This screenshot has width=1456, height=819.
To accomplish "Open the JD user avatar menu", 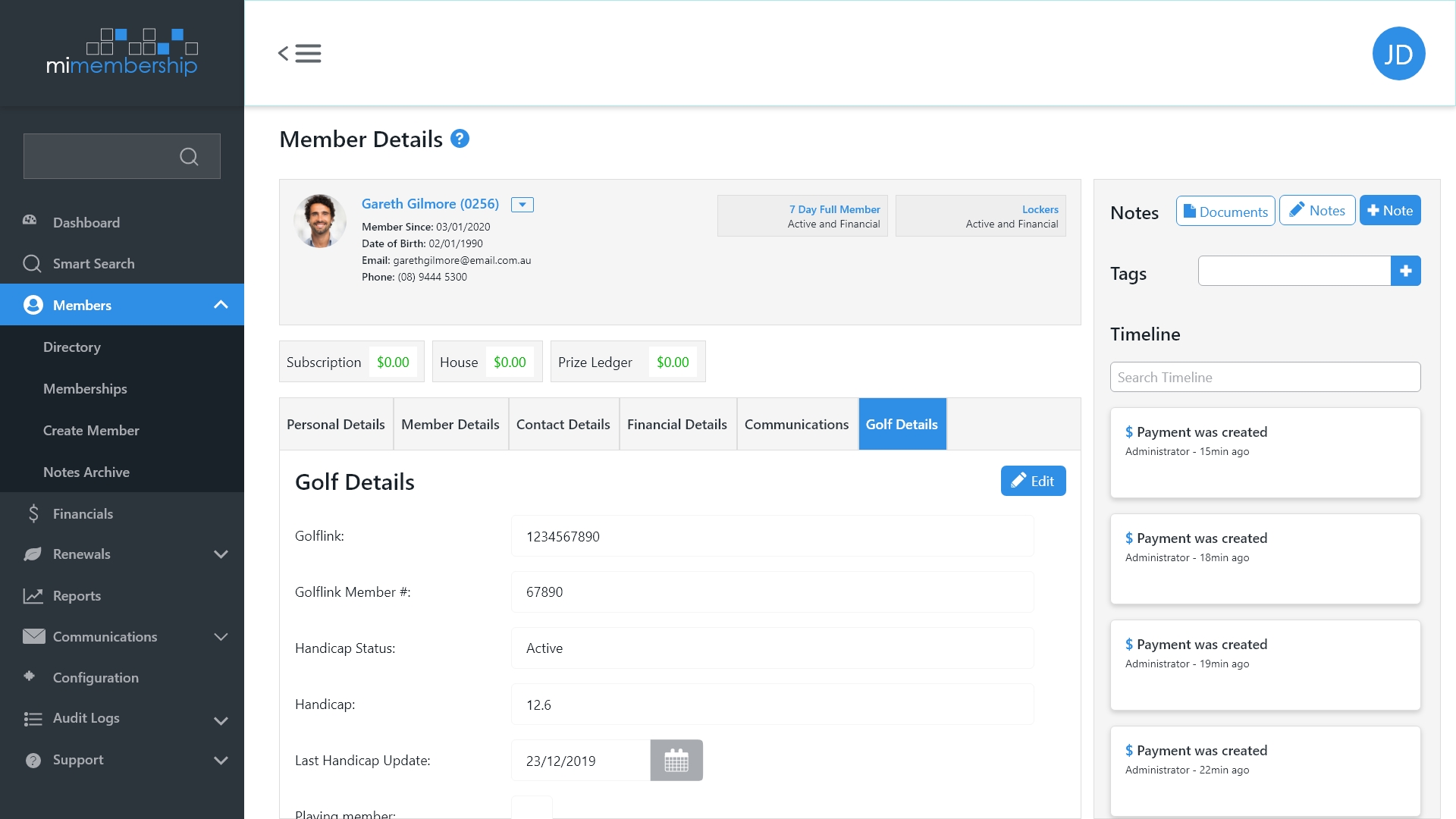I will click(x=1398, y=54).
